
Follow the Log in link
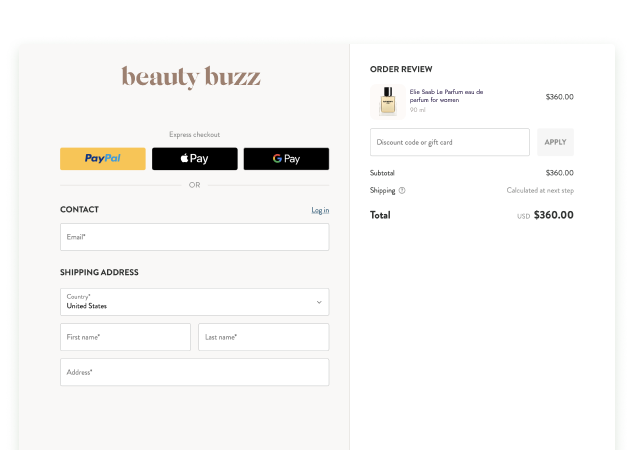click(x=320, y=210)
